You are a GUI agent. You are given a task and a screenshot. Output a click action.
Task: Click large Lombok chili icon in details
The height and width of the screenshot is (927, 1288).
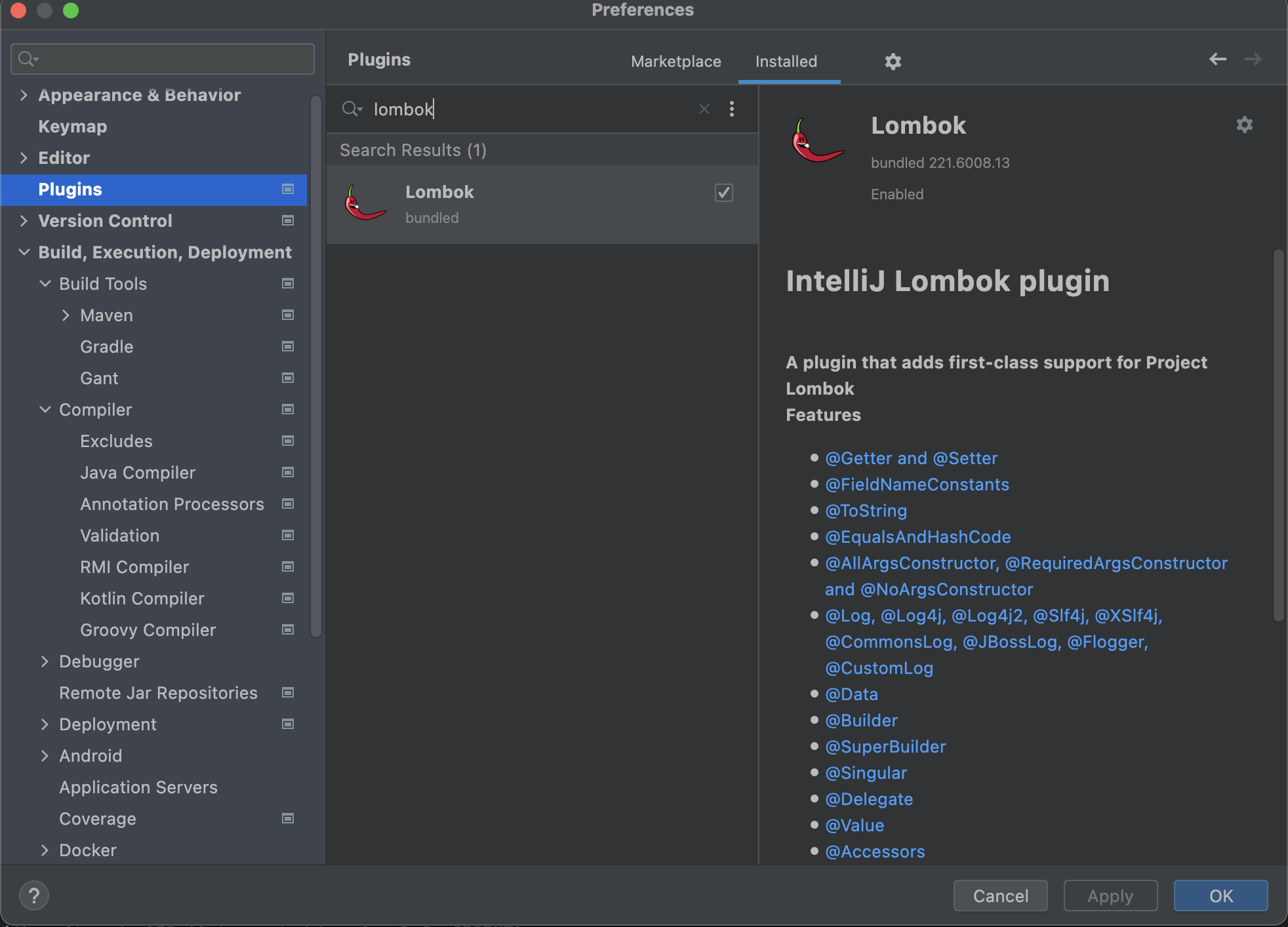pyautogui.click(x=817, y=140)
